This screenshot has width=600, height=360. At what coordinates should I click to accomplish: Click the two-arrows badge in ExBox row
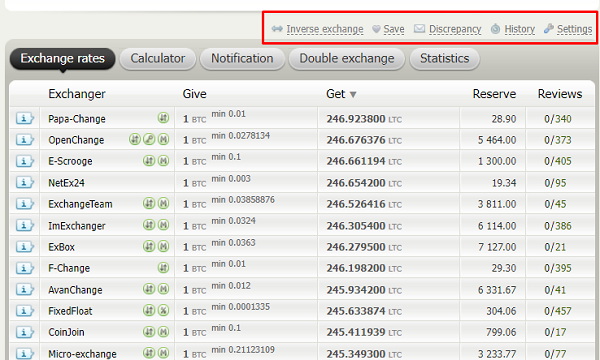149,246
